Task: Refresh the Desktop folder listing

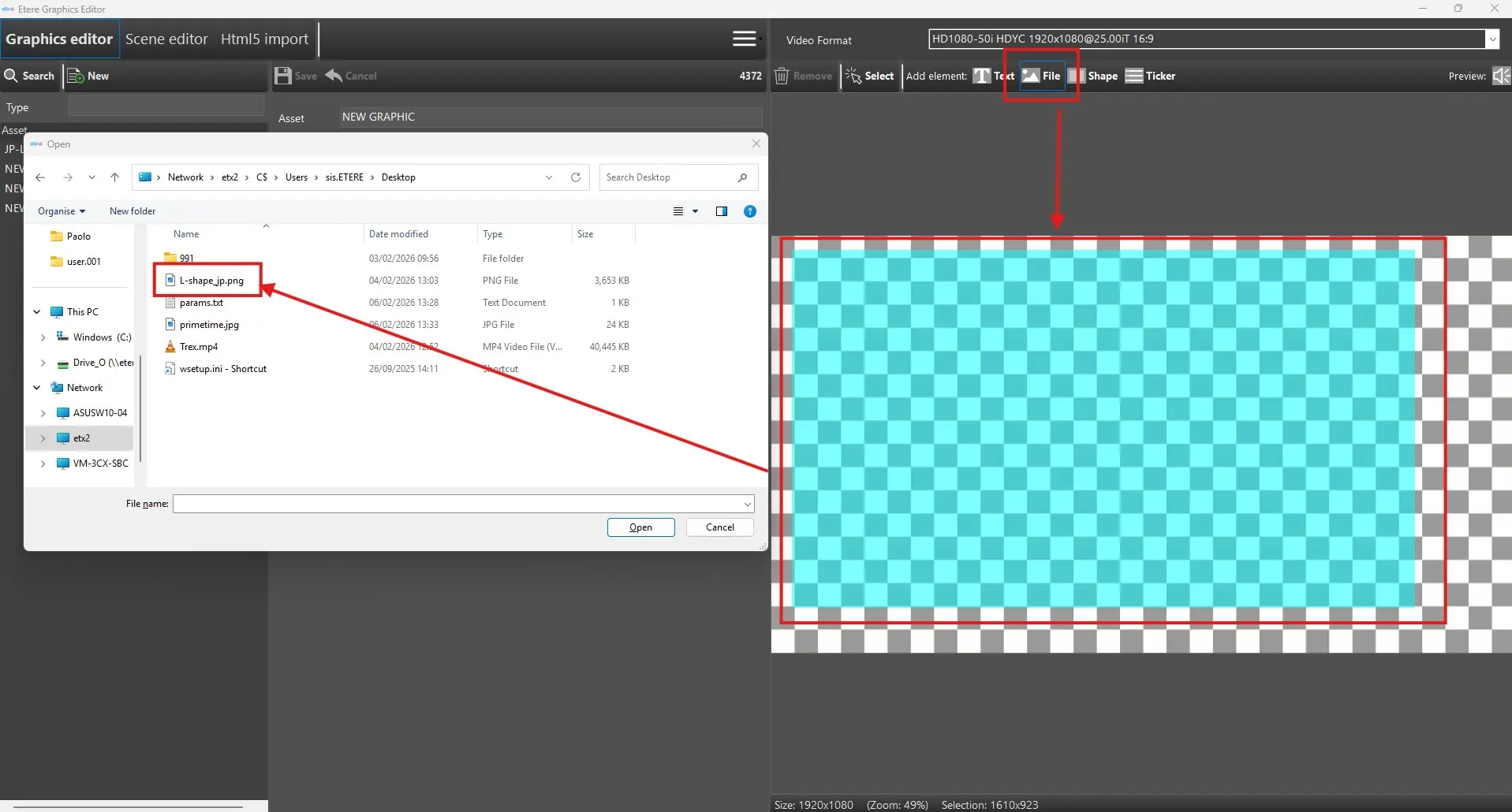Action: (x=576, y=177)
